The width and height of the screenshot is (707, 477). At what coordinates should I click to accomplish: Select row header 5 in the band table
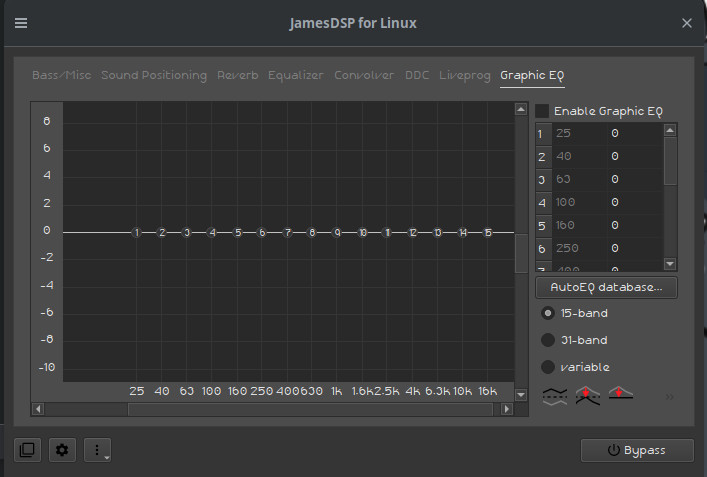tap(543, 225)
